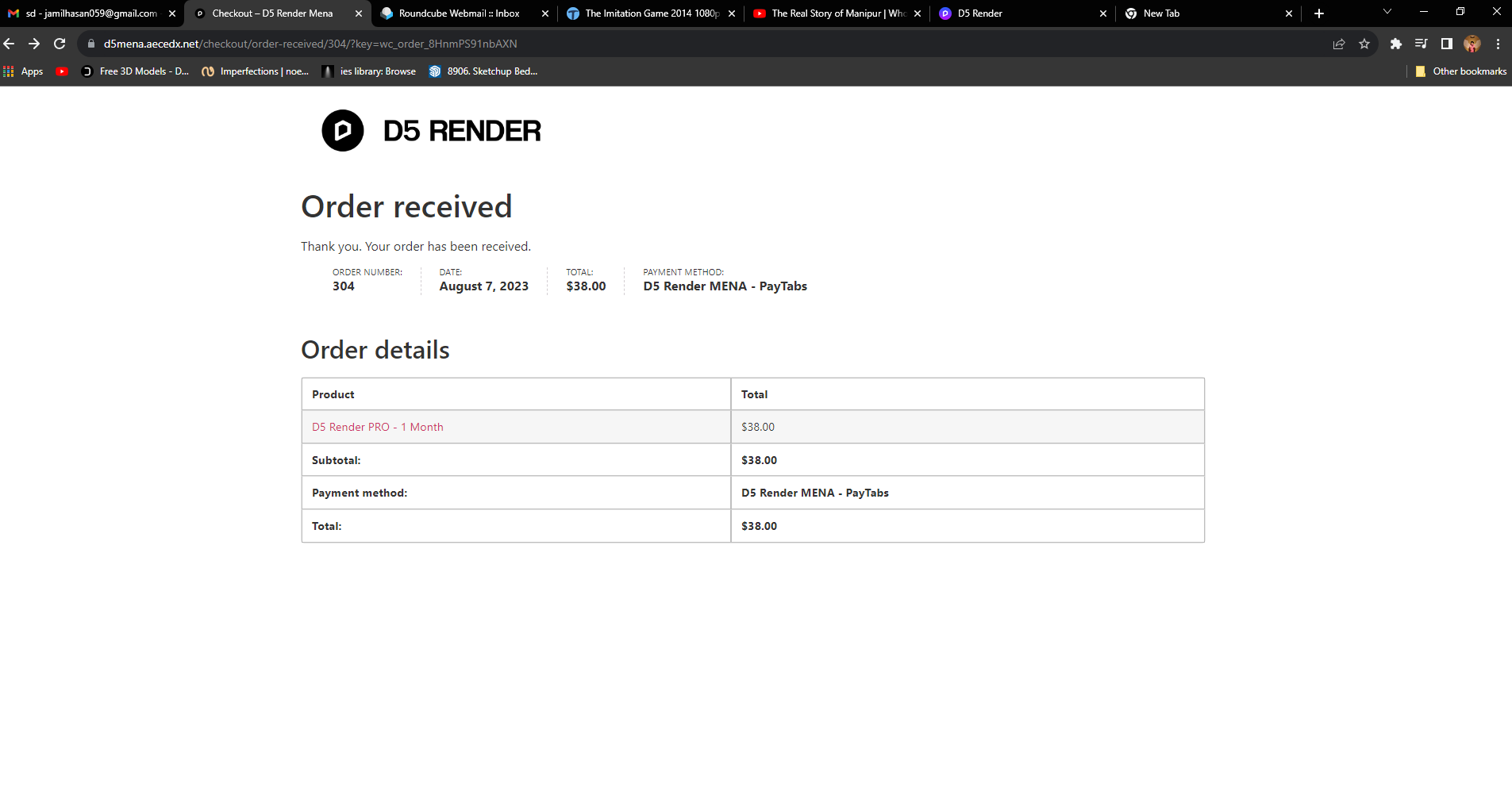Click the D5 Render circular logo
The width and height of the screenshot is (1512, 810).
343,131
